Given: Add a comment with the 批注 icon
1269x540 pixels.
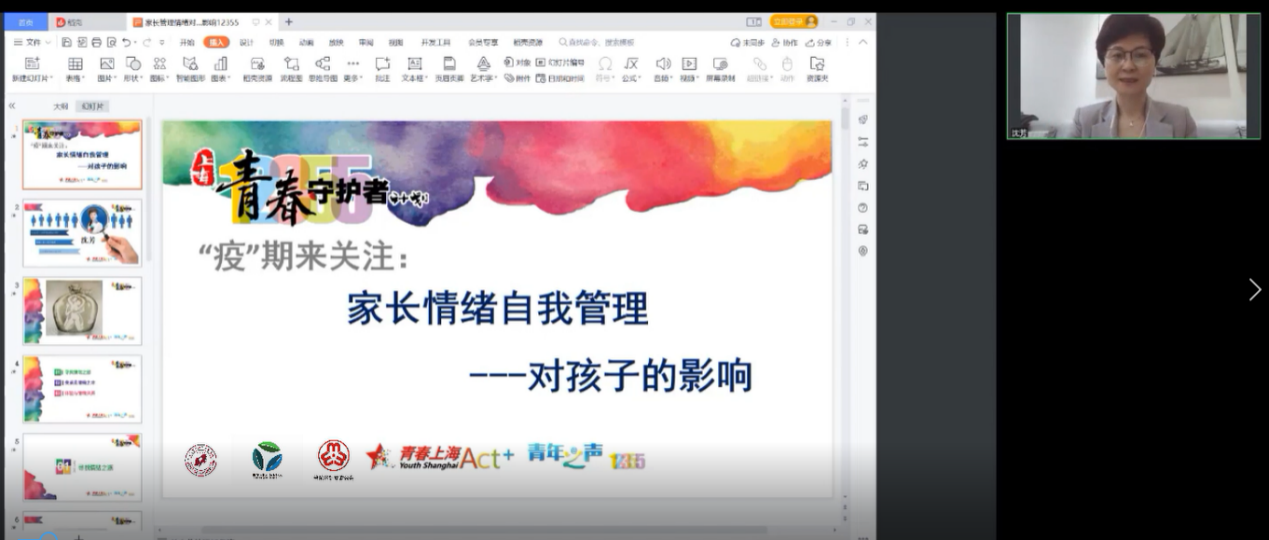Looking at the screenshot, I should click(x=382, y=64).
